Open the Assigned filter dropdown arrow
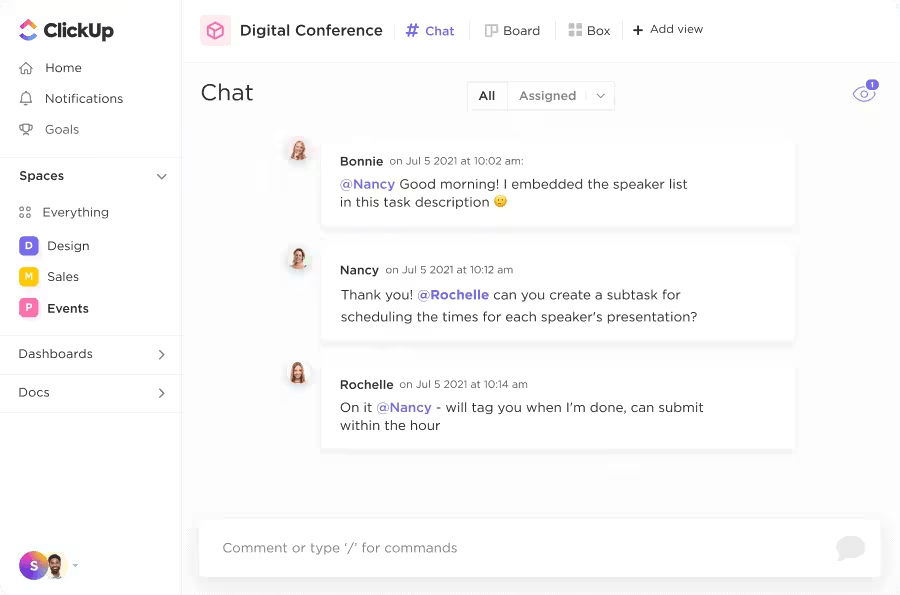The image size is (900, 595). click(x=600, y=96)
